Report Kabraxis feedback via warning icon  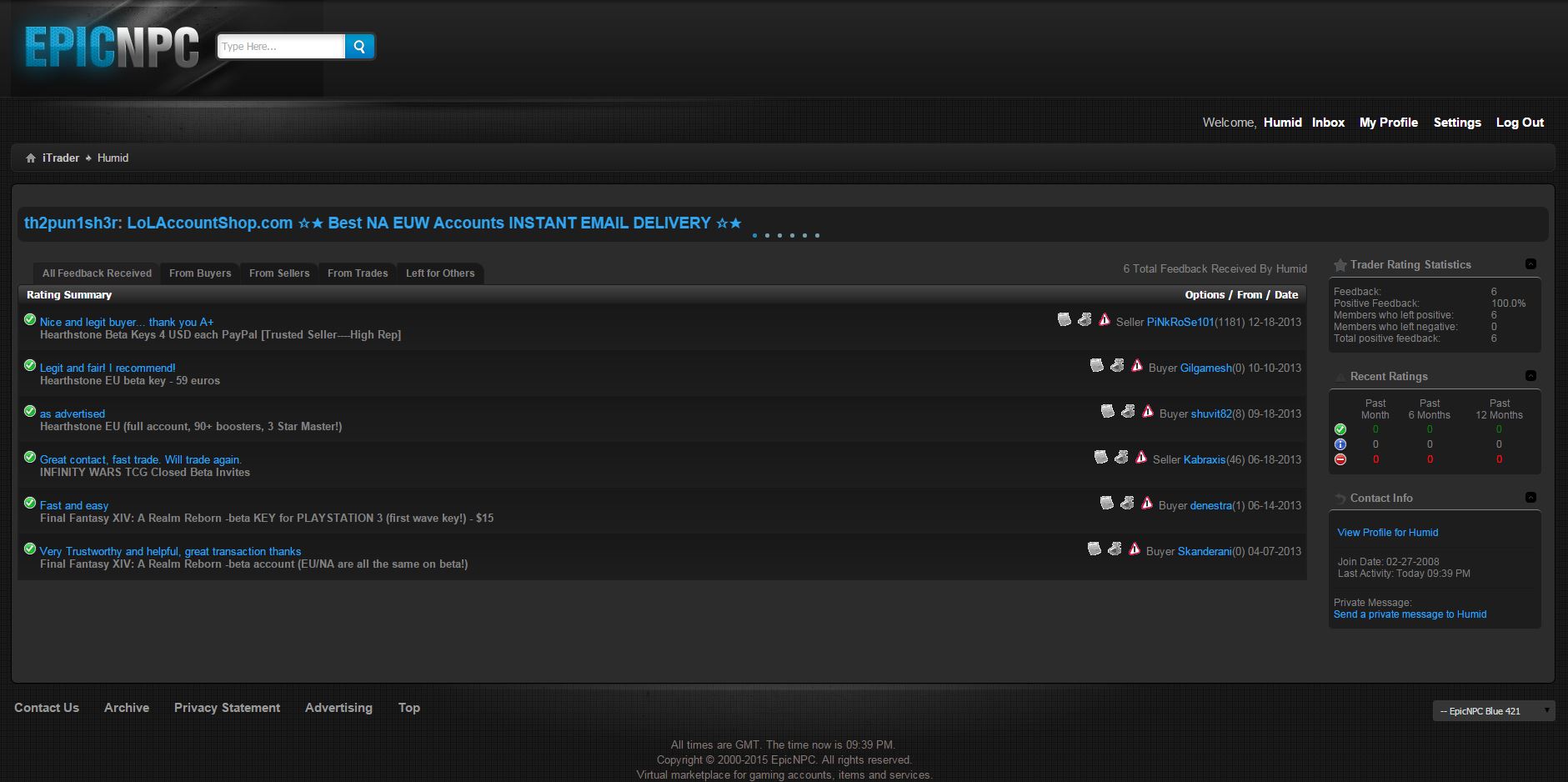pos(1141,457)
